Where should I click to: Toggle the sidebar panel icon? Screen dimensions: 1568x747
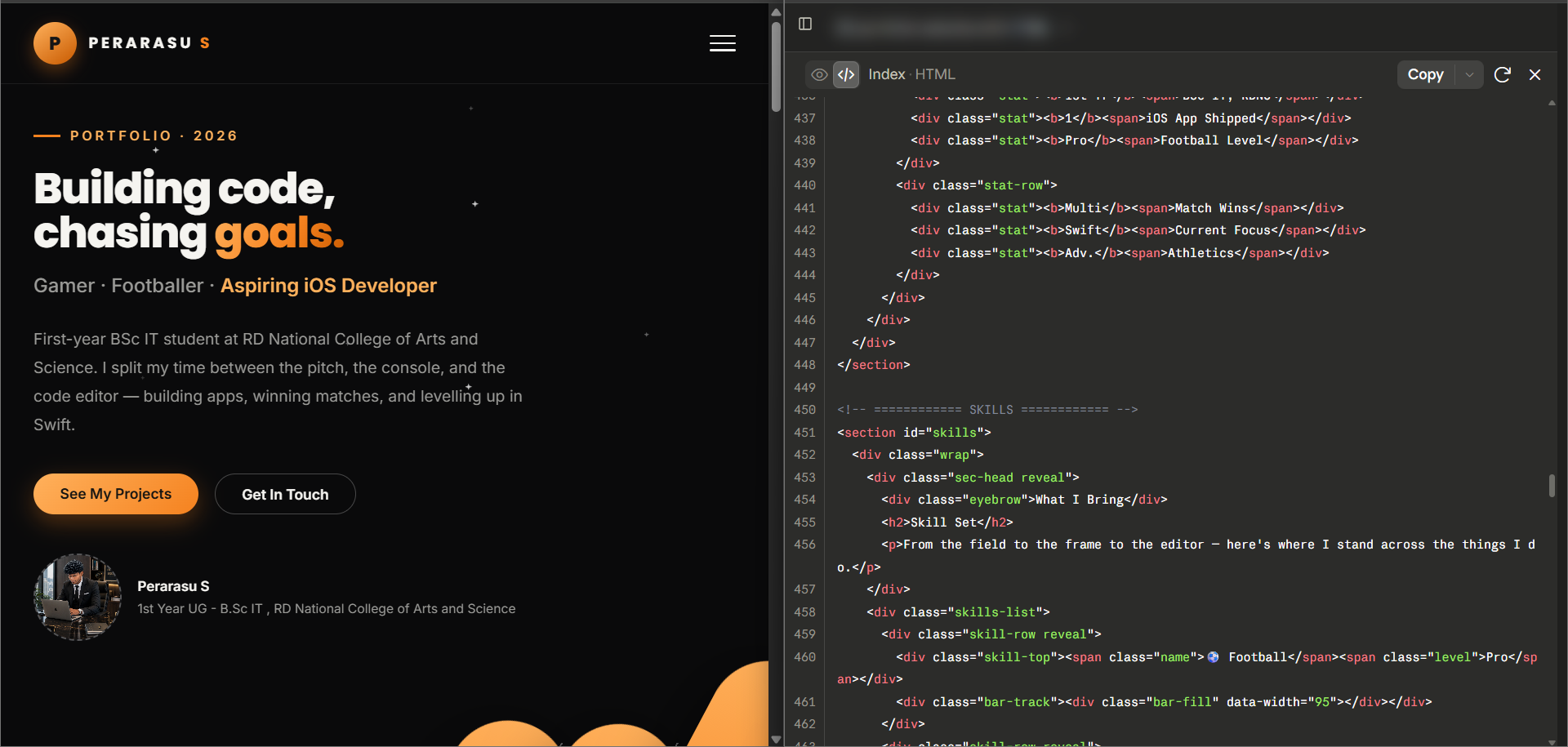[805, 24]
